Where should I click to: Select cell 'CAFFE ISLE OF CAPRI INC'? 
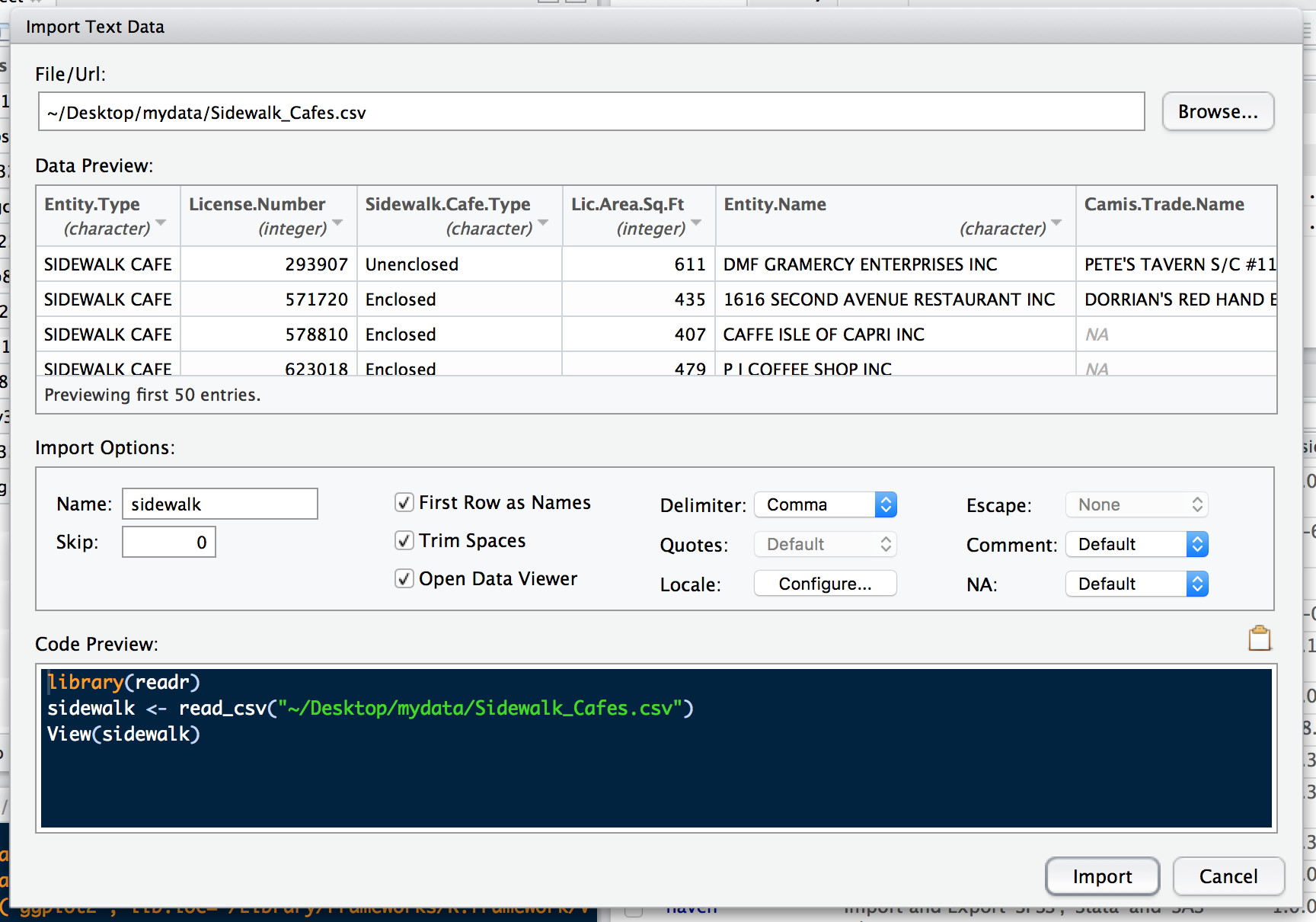tap(896, 335)
